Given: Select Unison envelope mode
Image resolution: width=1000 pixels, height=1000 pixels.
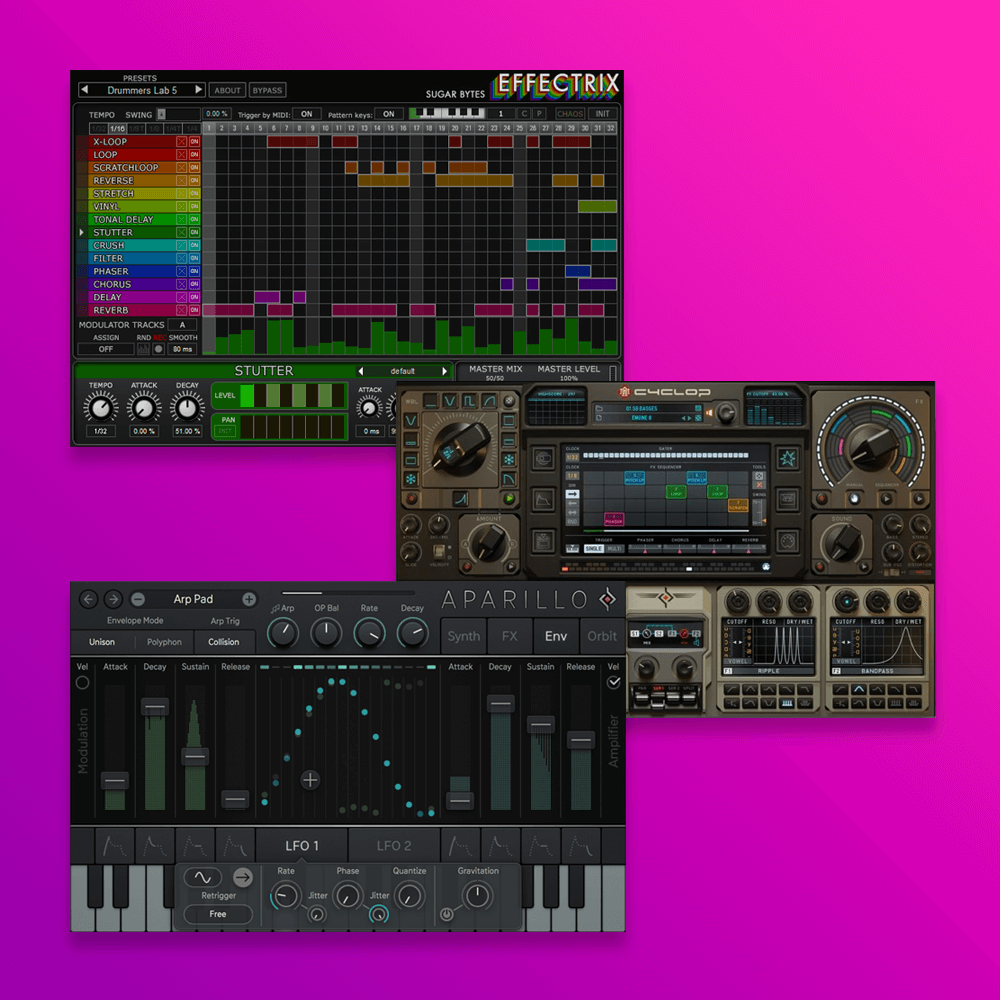Looking at the screenshot, I should [102, 642].
